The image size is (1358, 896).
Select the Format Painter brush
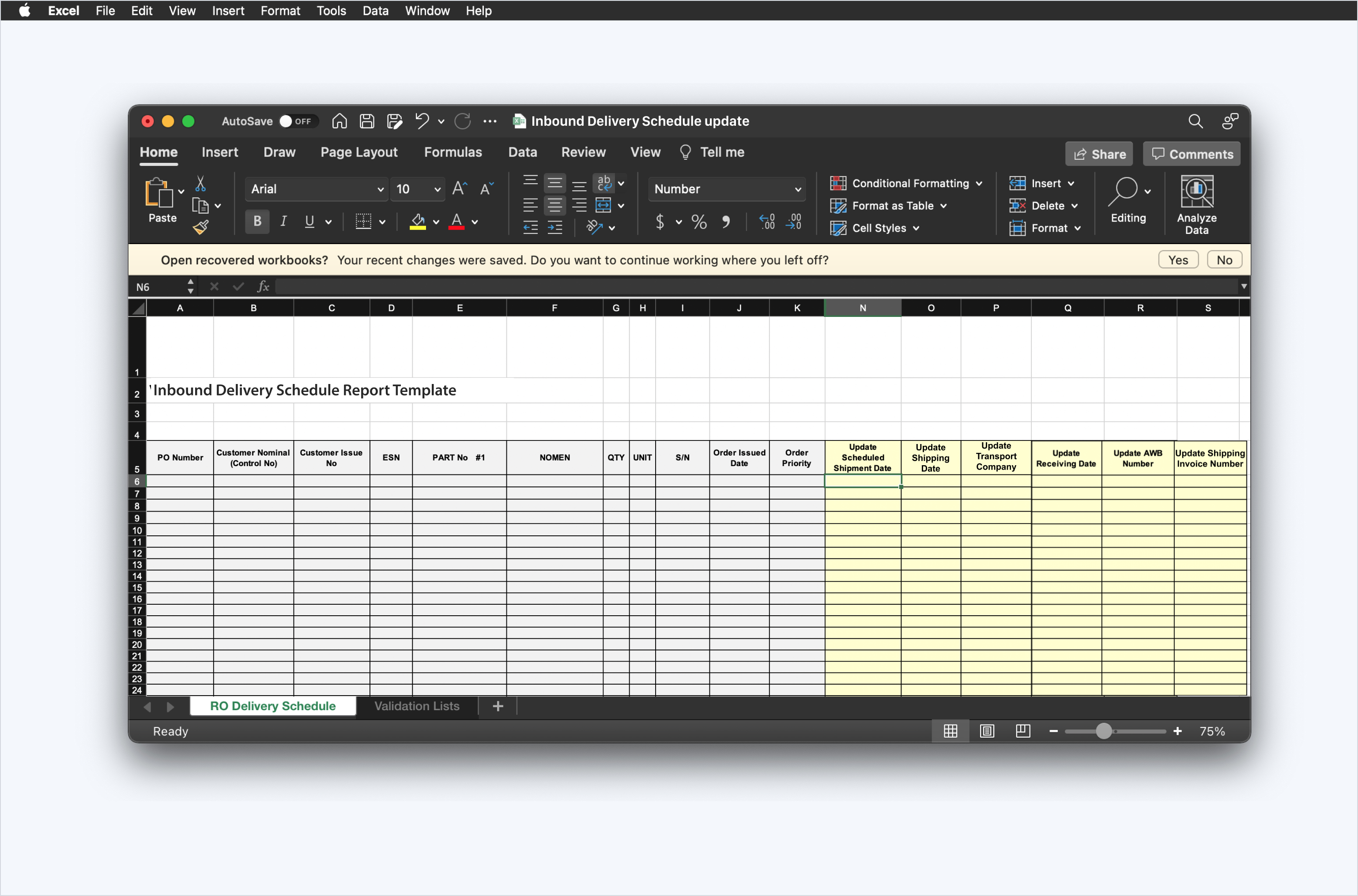tap(200, 227)
